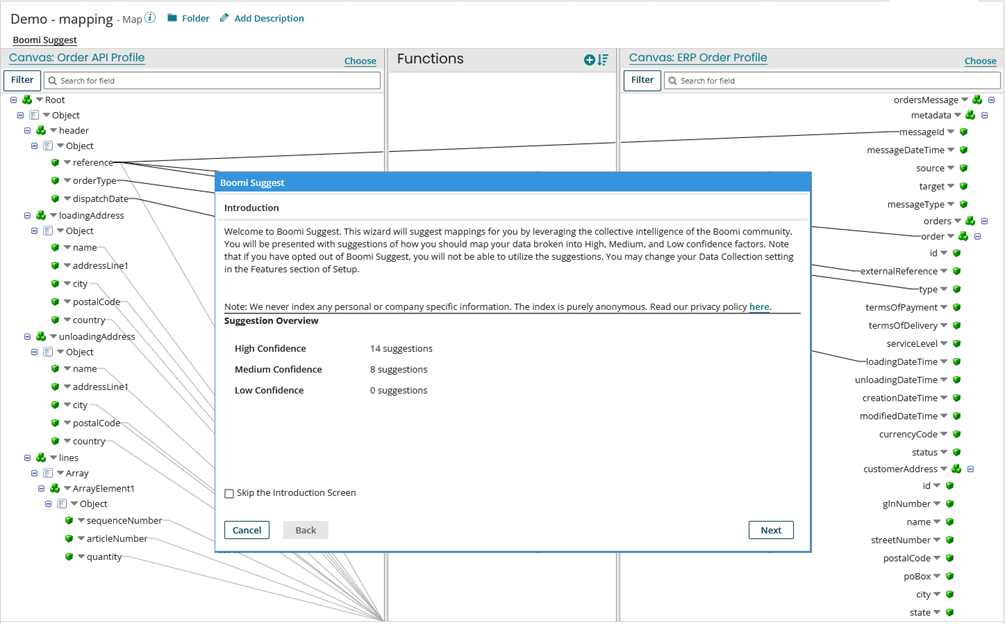Collapse the ordersMessage node on the right
Viewport: 1005px width, 624px height.
992,100
